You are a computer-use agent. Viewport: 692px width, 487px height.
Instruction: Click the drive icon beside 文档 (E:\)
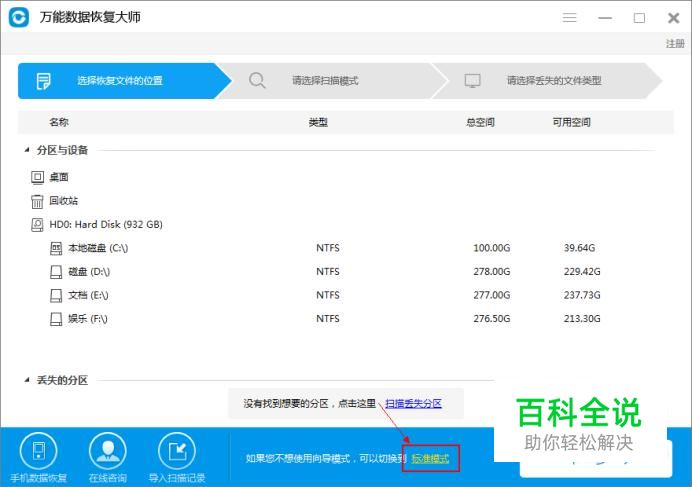click(x=56, y=295)
